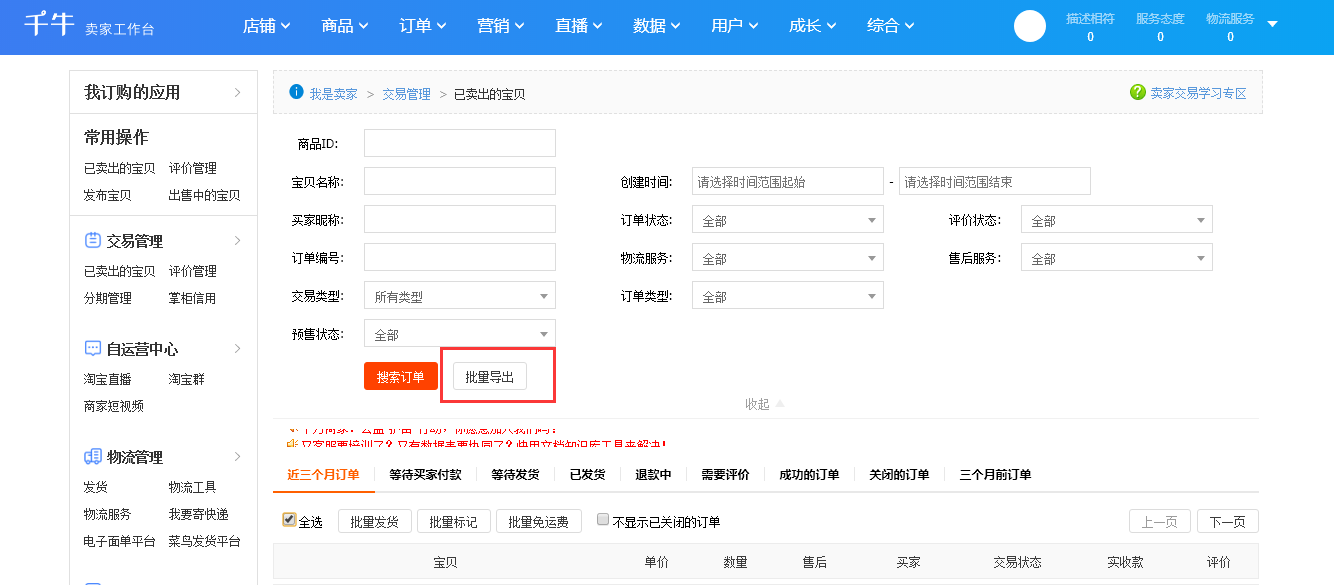Open 交易管理 breadcrumb link
Screen dimensions: 1334x585
406,94
